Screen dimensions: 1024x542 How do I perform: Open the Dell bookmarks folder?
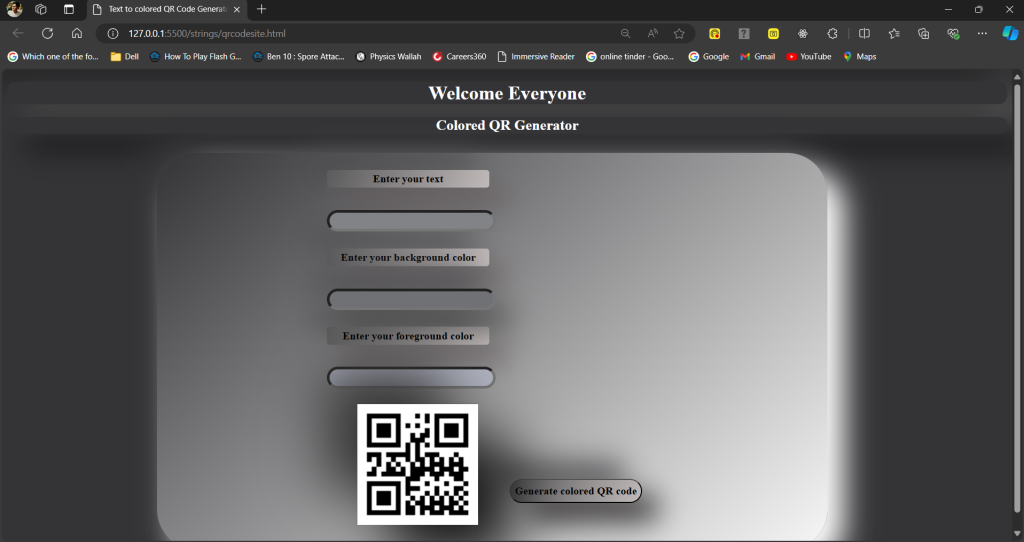(x=125, y=57)
